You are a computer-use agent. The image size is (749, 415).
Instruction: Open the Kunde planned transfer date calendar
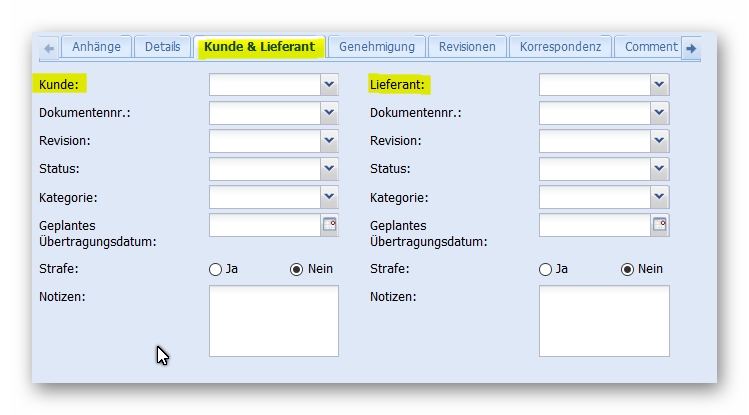[x=329, y=225]
